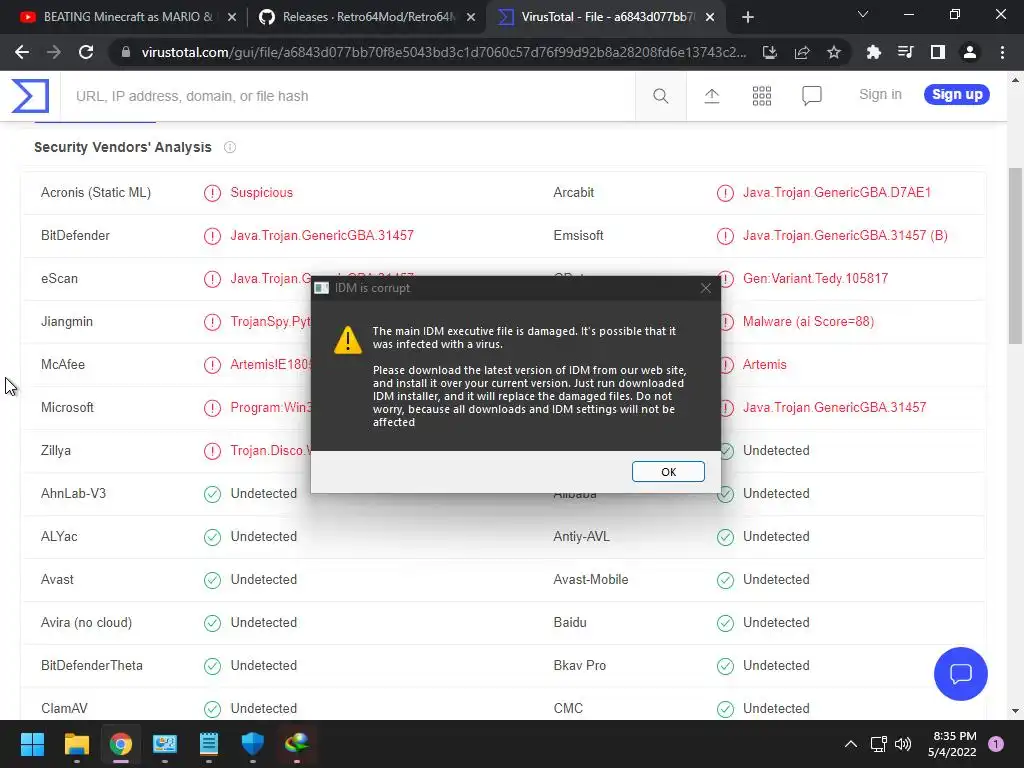Click info icon next to Security Vendors' Analysis
This screenshot has height=768, width=1024.
(x=230, y=147)
